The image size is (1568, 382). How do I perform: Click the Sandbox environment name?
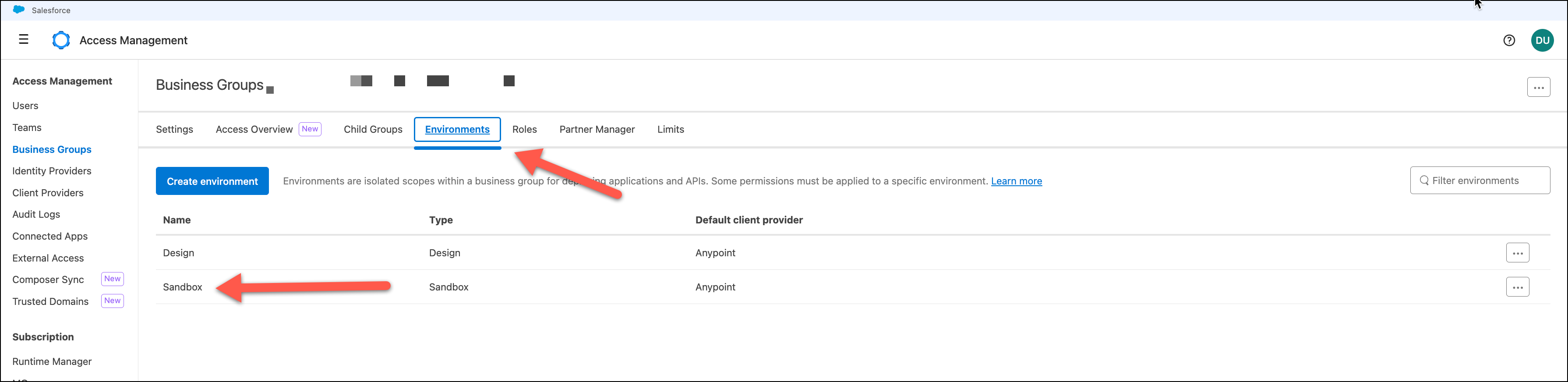(183, 287)
